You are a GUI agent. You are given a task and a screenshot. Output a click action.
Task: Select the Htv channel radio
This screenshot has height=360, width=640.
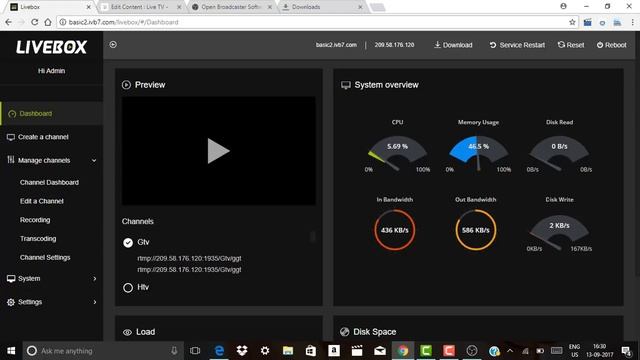128,288
